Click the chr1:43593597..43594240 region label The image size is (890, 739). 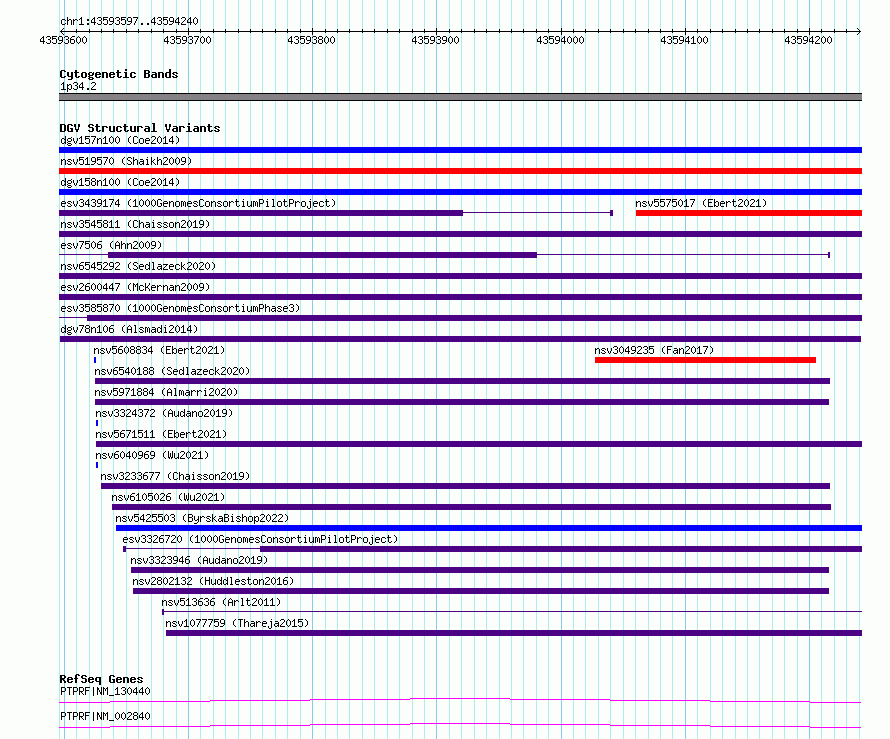pos(129,21)
